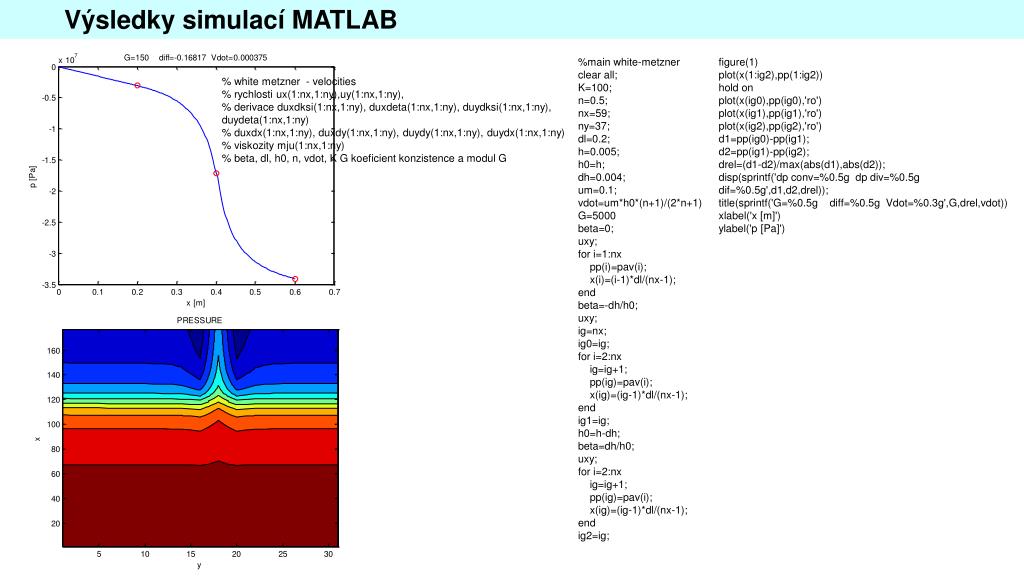
Task: Click the 'd1=pp(ig0)-pp(ig1);' line
Action: (763, 139)
